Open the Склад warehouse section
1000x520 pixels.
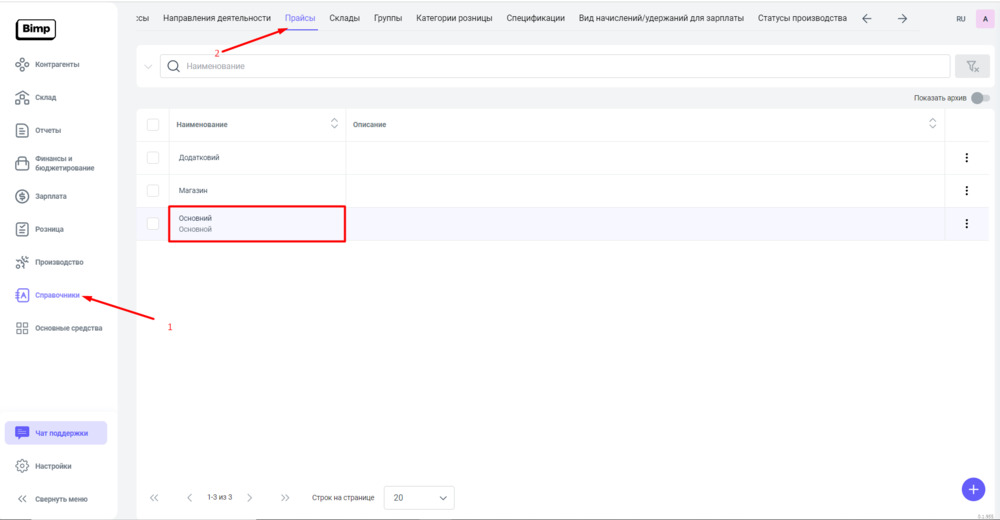(46, 98)
